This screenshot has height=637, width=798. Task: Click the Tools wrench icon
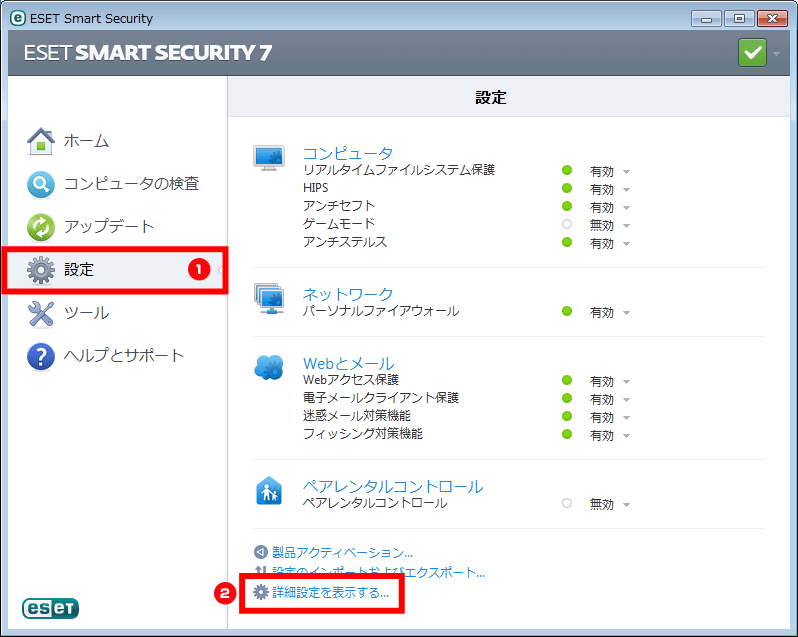pos(40,313)
